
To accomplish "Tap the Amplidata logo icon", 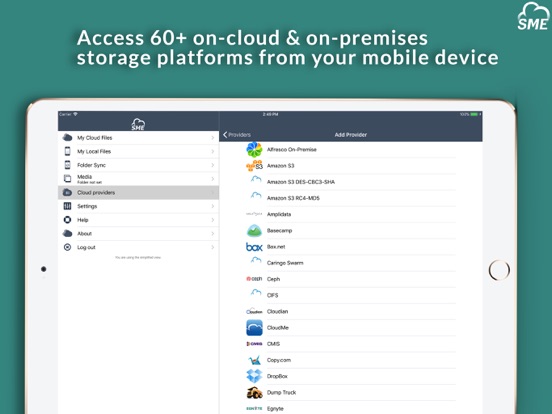I will click(254, 214).
